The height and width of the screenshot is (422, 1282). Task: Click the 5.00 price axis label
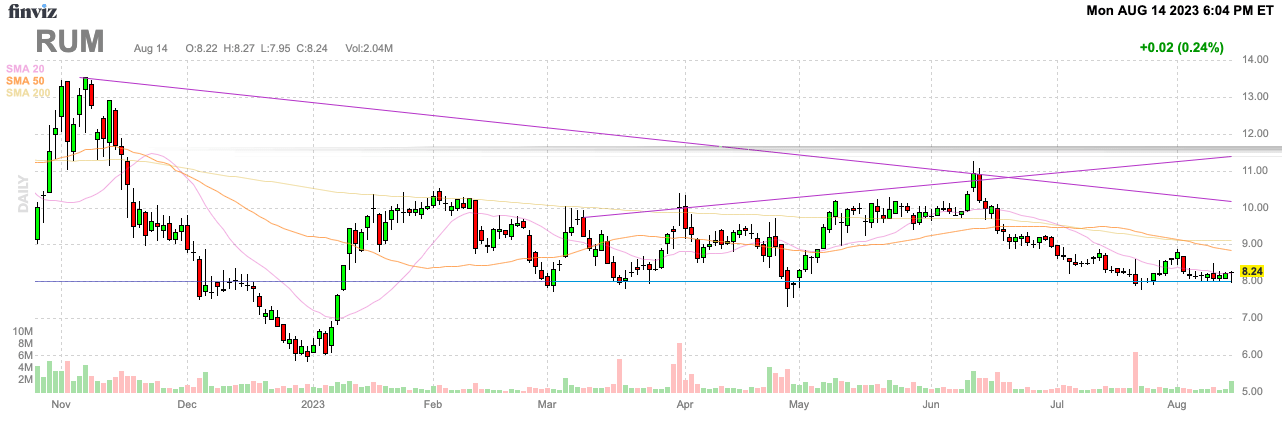[x=1254, y=392]
